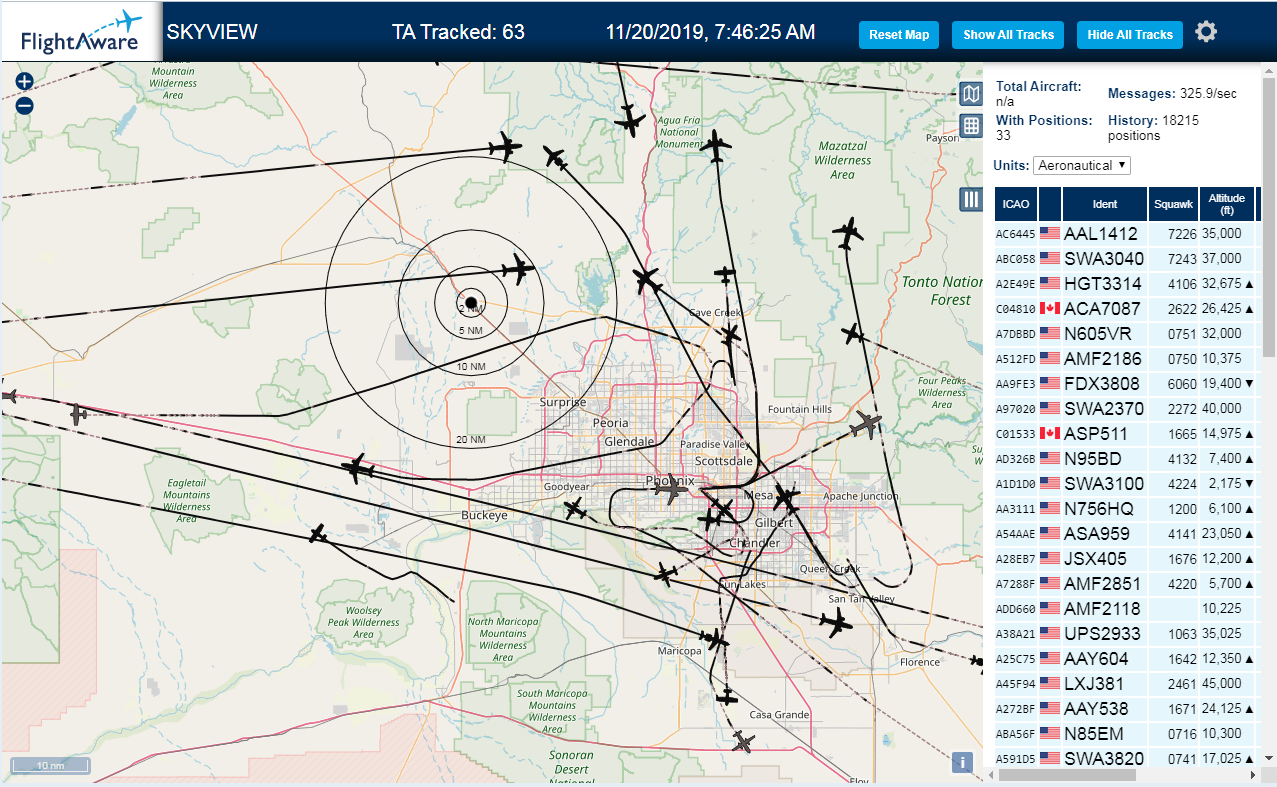Click squawk value 7226
This screenshot has width=1277, height=787.
1181,234
